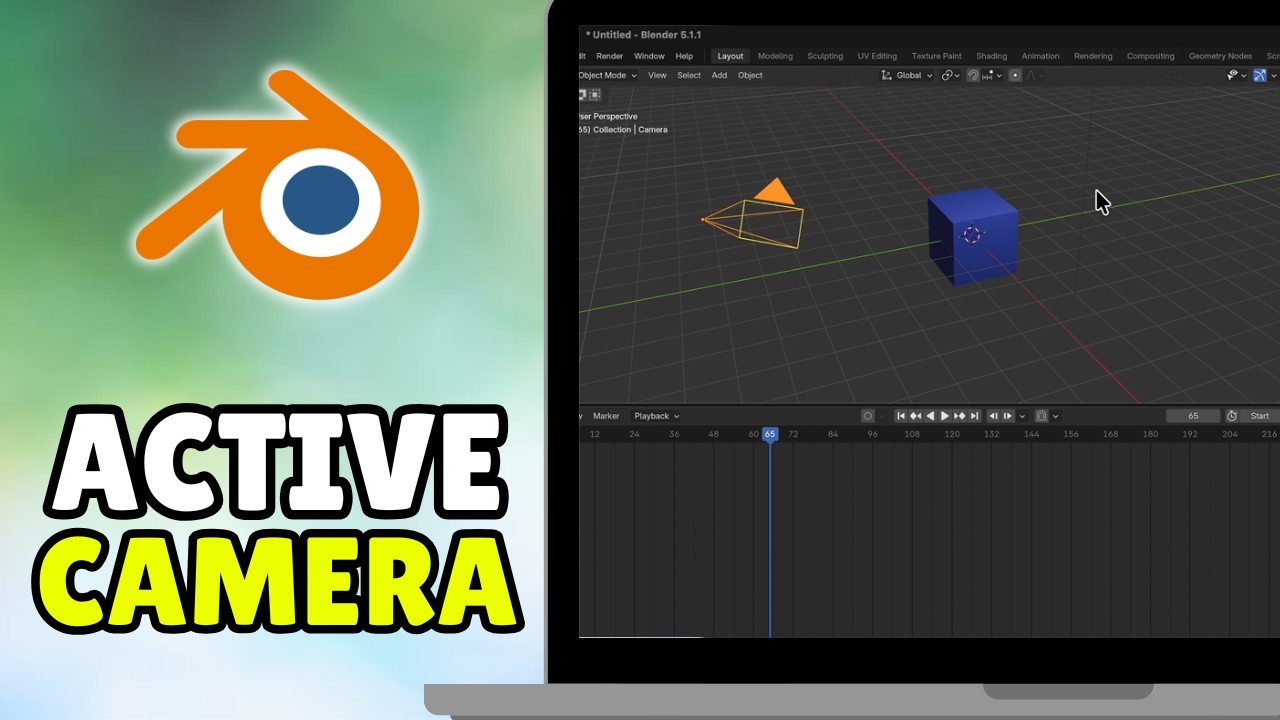This screenshot has width=1280, height=720.
Task: Step back one frame in the timeline
Action: click(x=994, y=416)
